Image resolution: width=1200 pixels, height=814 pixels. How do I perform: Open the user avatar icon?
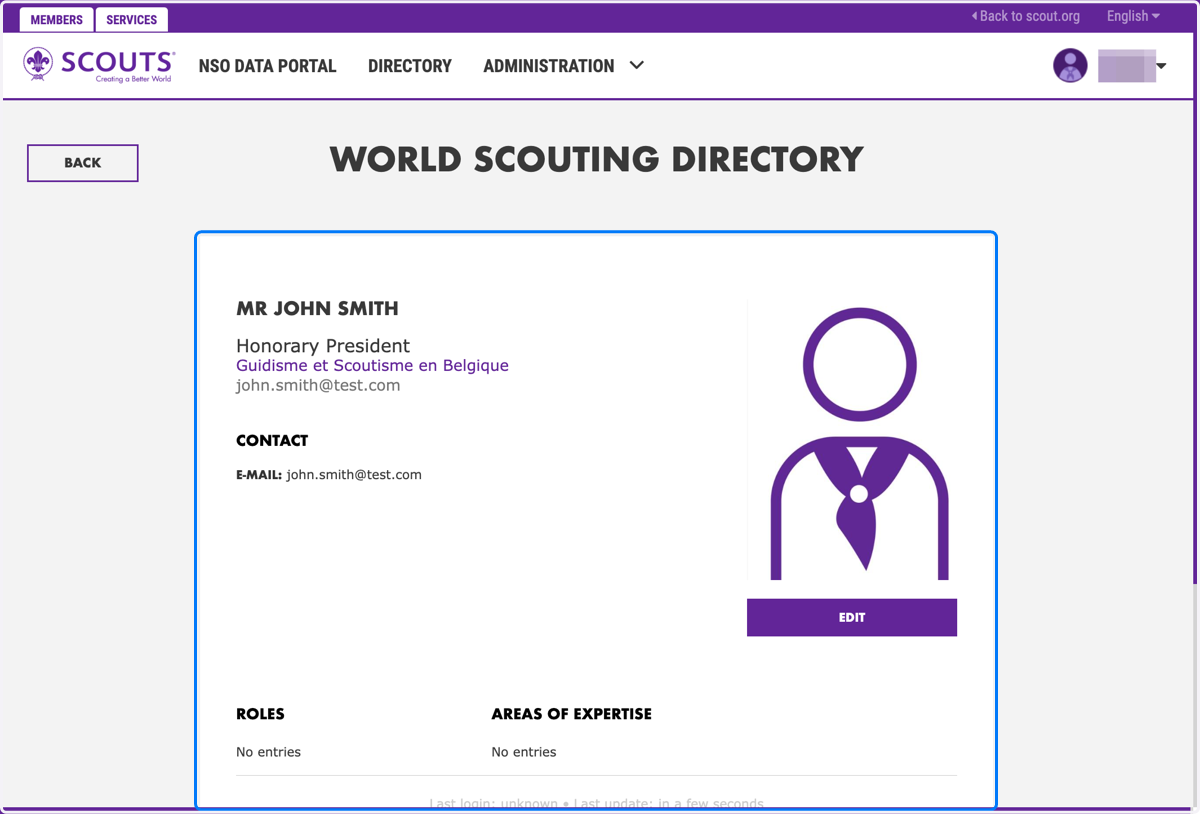pos(1070,66)
